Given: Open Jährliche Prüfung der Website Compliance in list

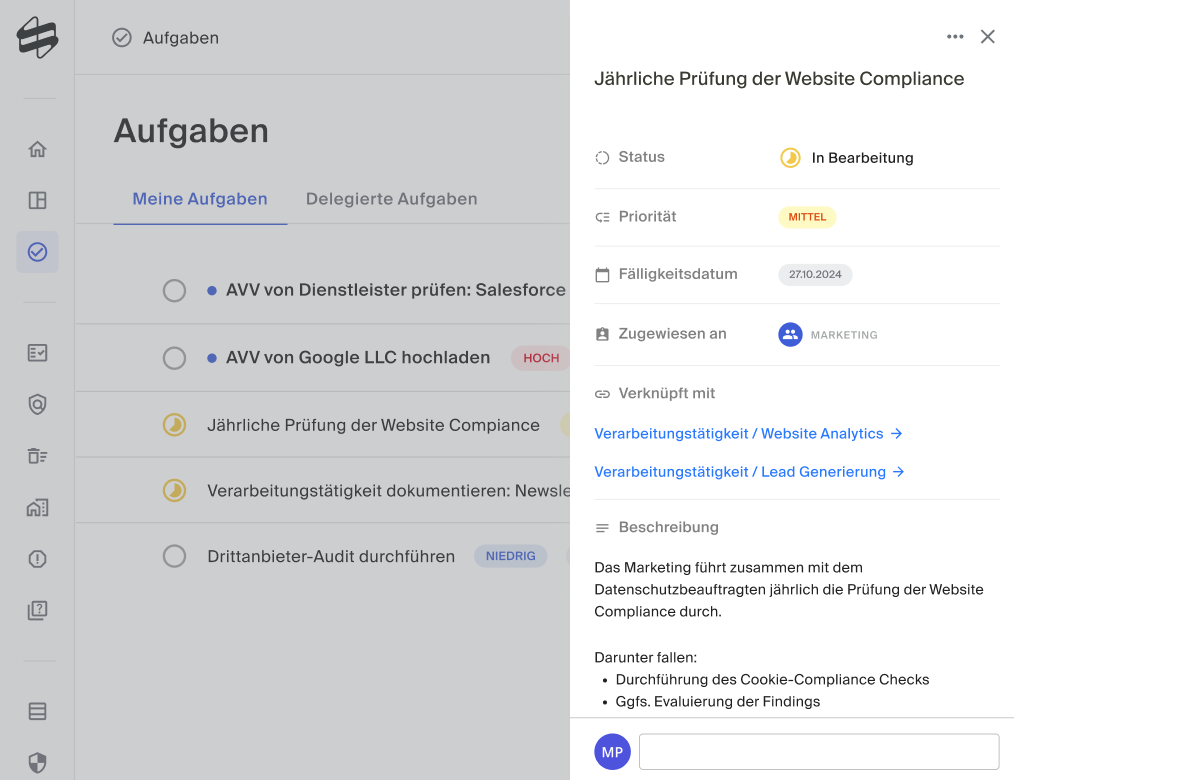Looking at the screenshot, I should coord(373,425).
